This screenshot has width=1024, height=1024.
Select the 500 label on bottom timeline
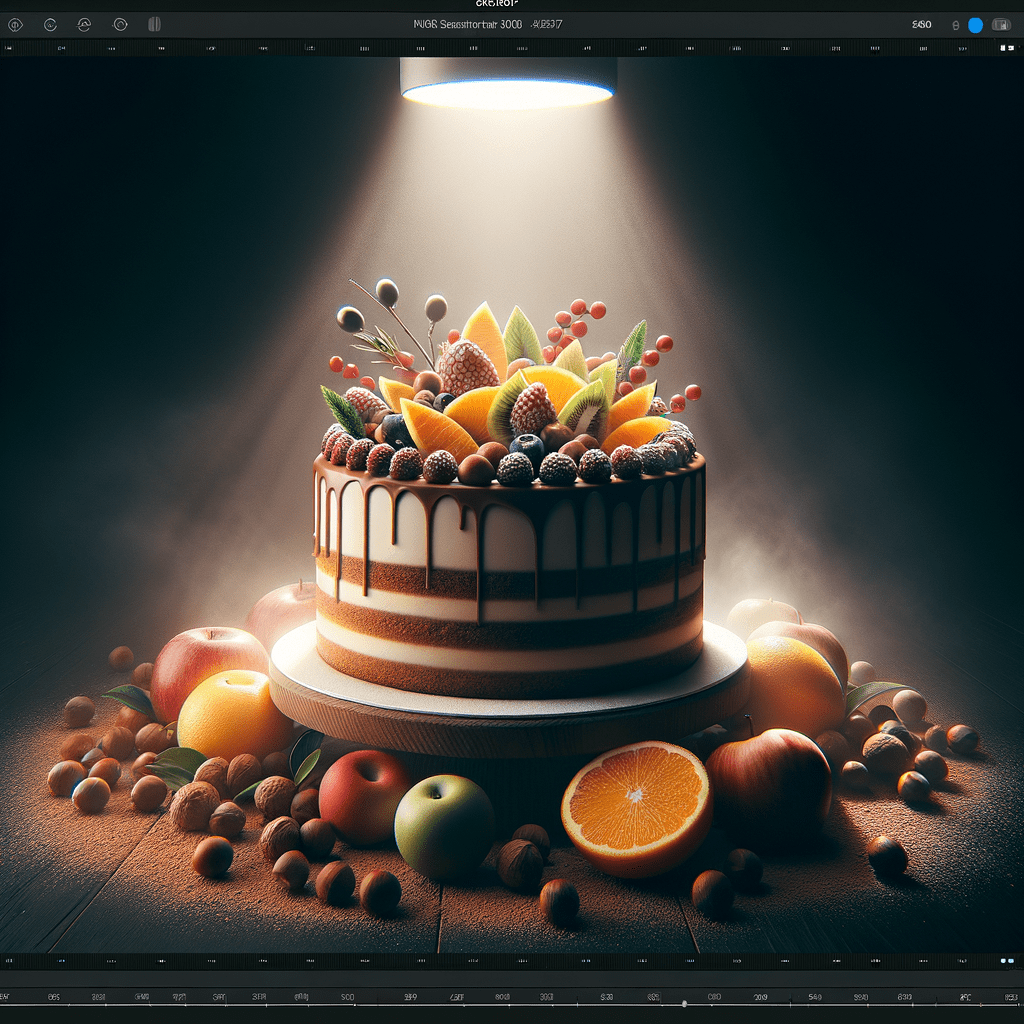click(347, 997)
